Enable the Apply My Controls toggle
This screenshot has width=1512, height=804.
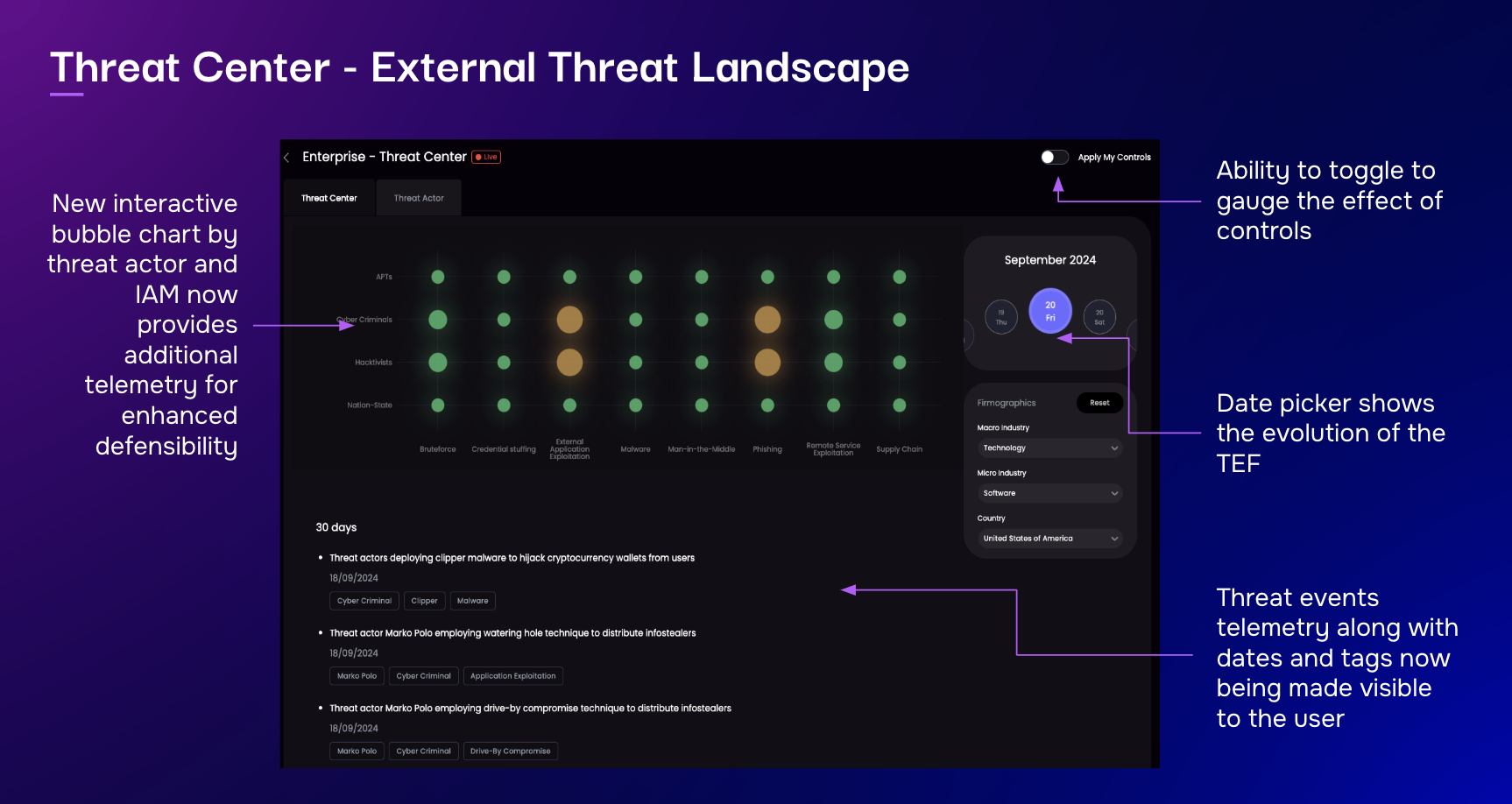coord(1054,157)
